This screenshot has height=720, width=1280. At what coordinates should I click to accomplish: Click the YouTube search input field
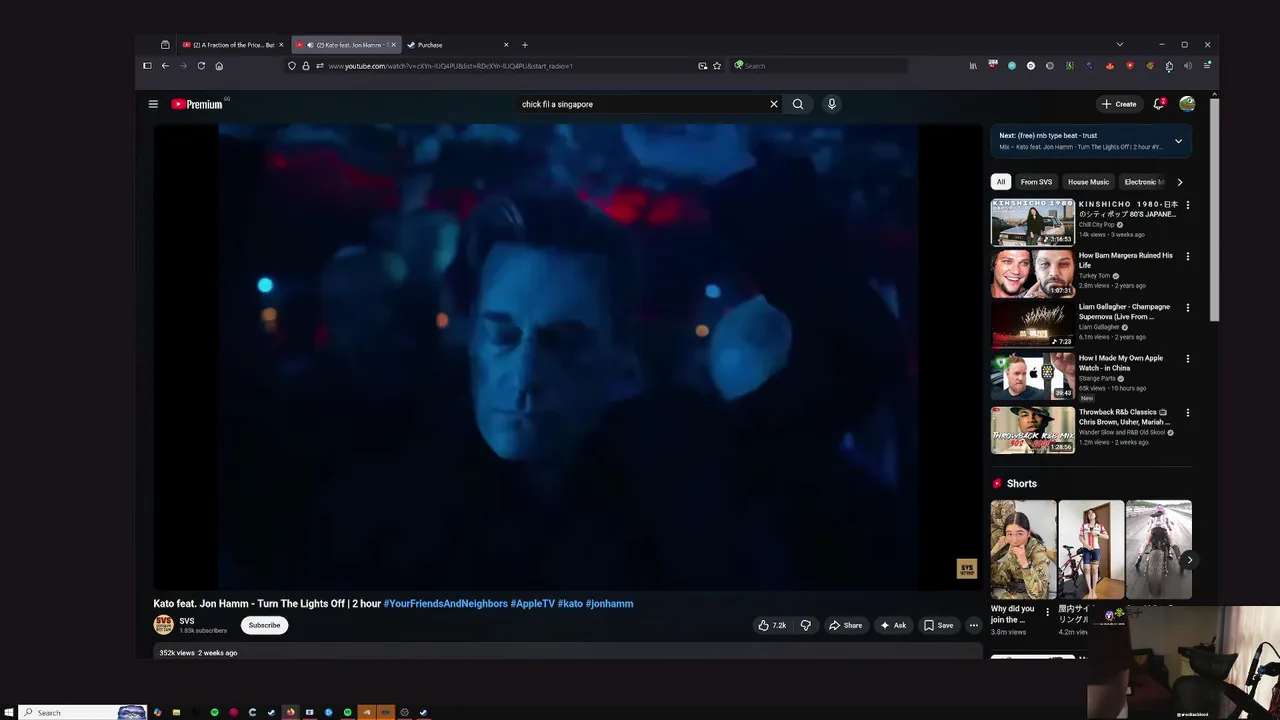640,104
